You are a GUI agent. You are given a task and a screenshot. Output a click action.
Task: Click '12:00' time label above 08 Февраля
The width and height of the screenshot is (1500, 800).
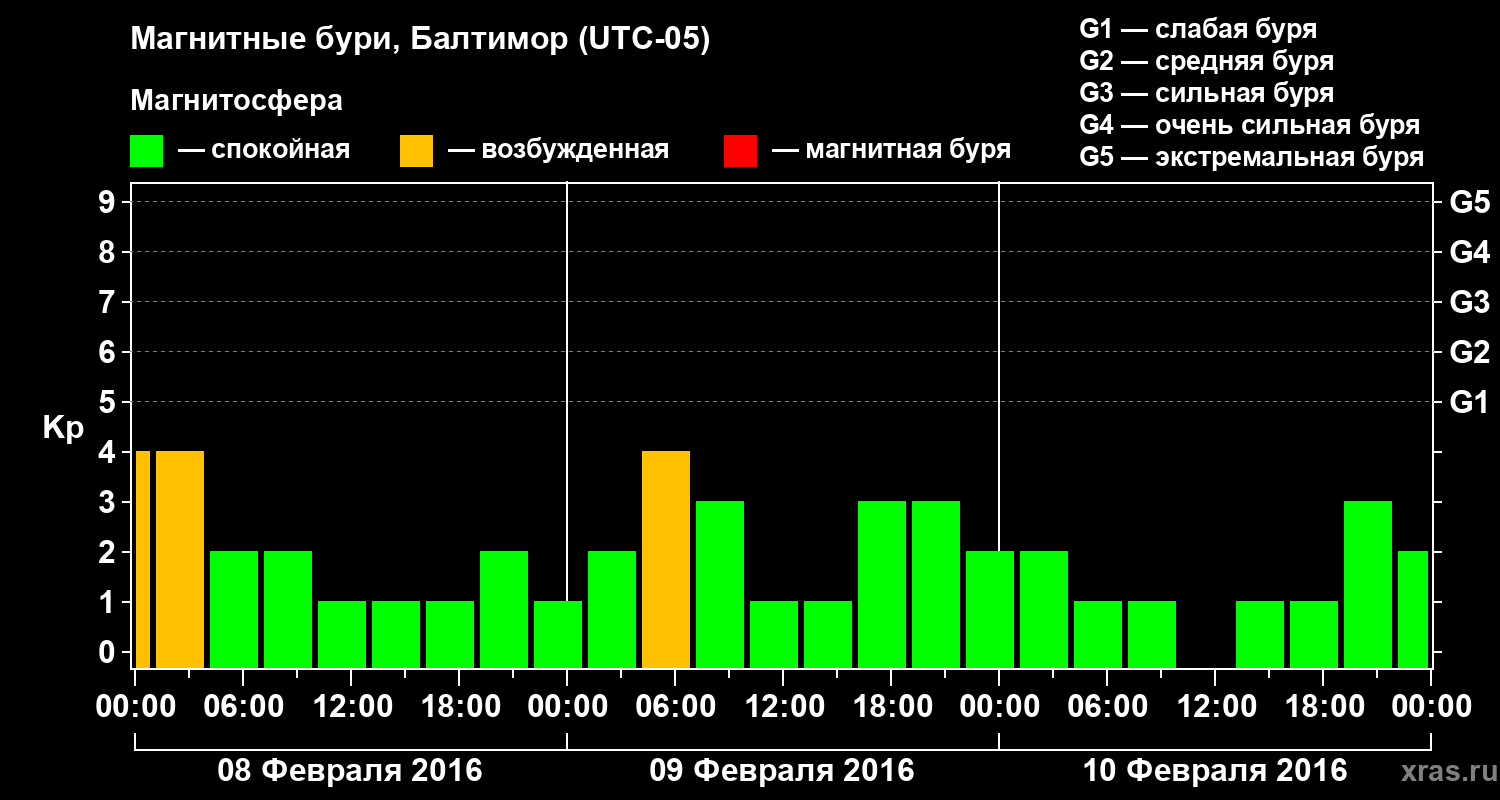click(x=351, y=706)
